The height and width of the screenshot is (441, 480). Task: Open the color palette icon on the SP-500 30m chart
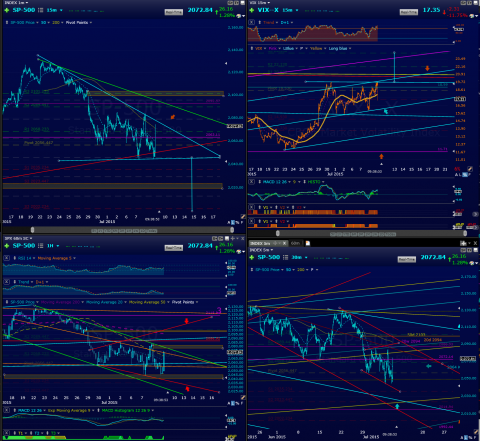pos(473,263)
